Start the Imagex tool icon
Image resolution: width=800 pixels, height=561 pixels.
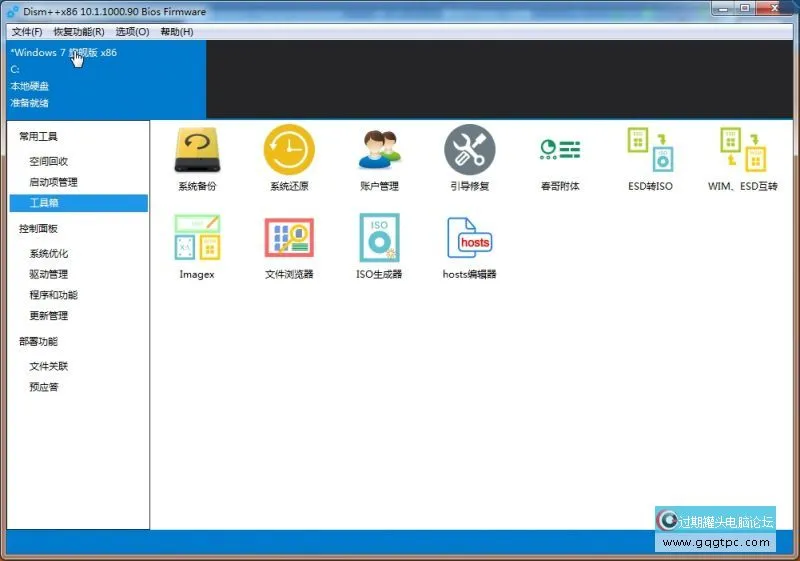click(x=197, y=238)
